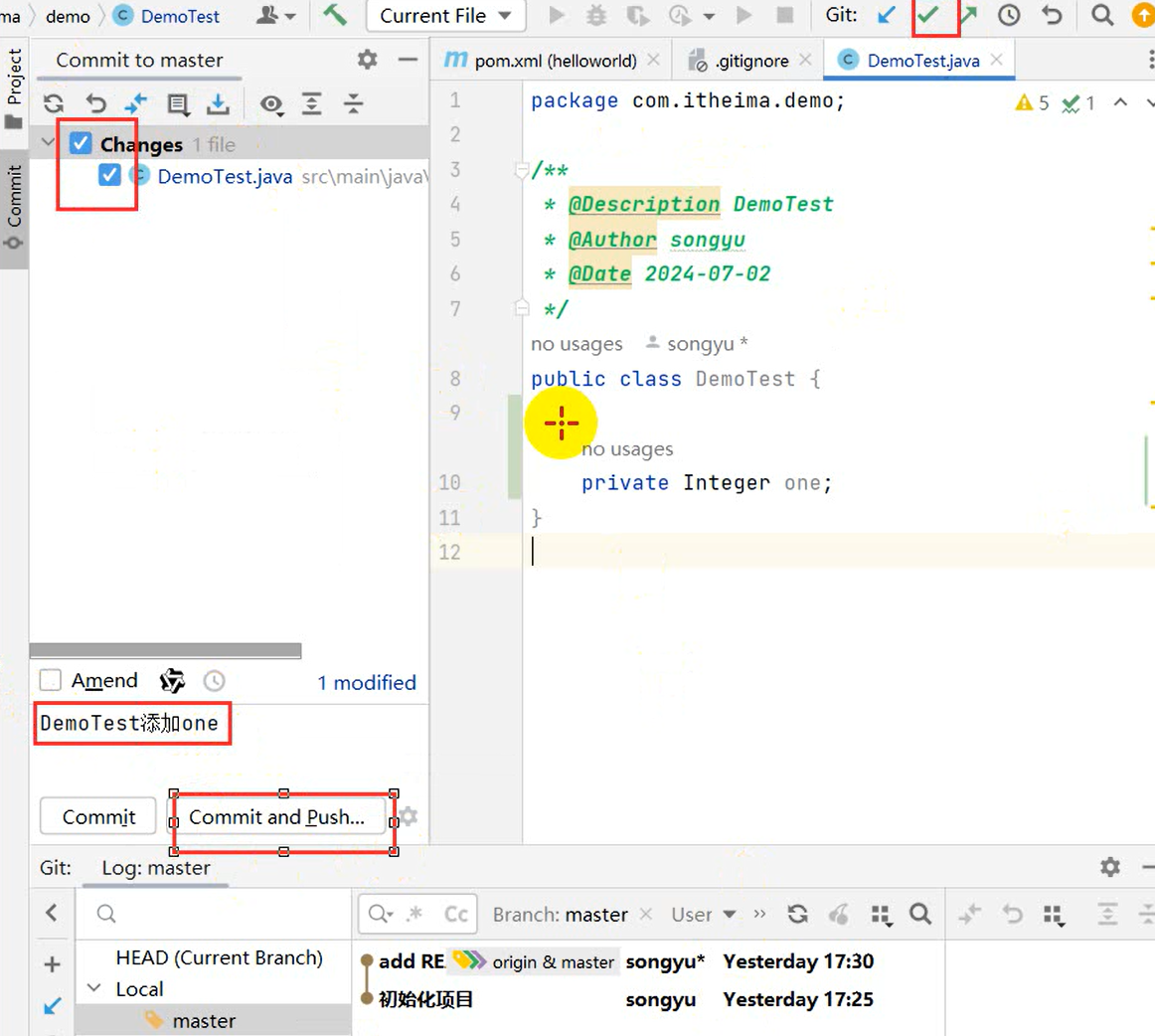This screenshot has width=1155, height=1036.
Task: Collapse all in changes tree
Action: click(354, 103)
